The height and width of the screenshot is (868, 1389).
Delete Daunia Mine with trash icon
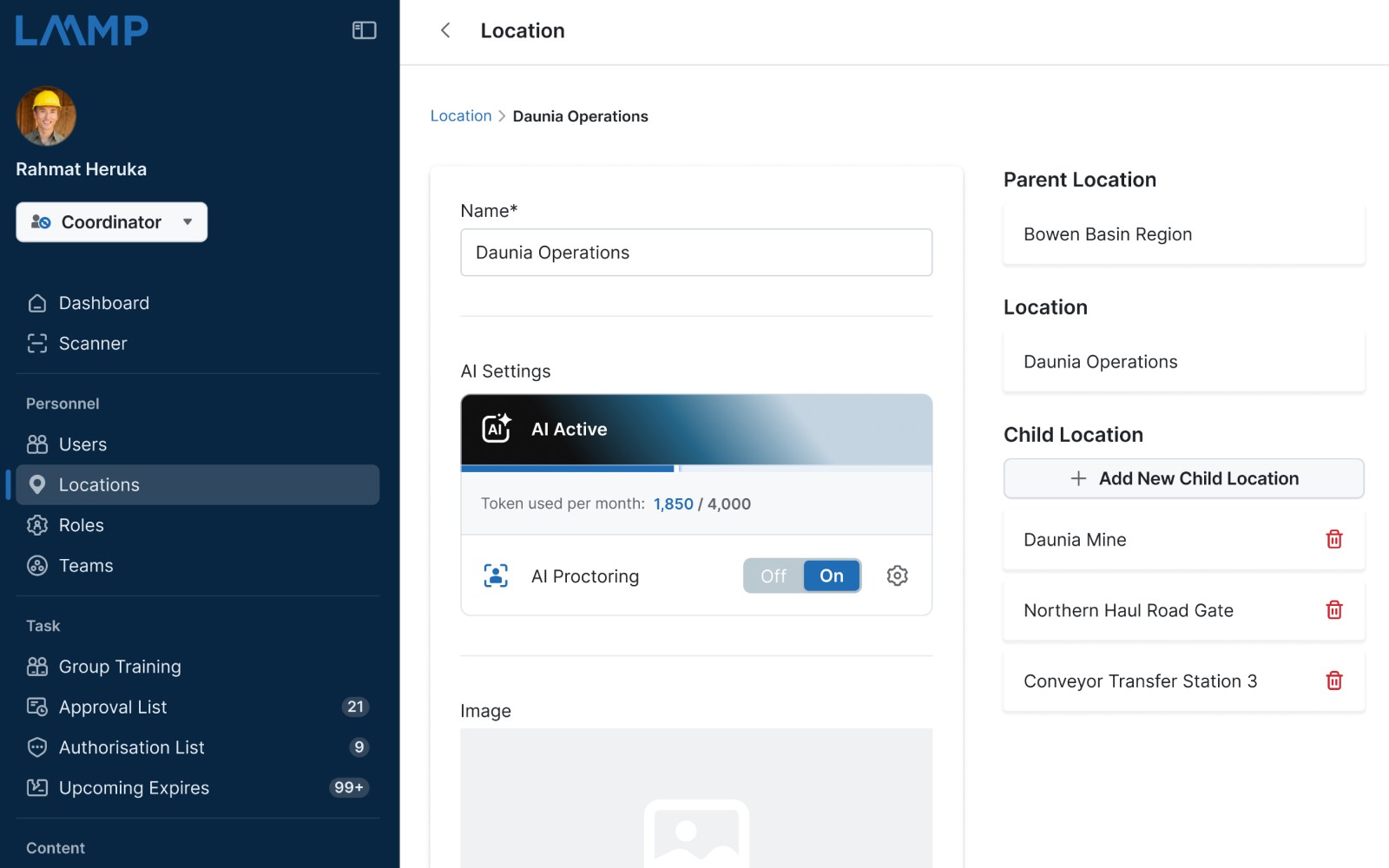1334,539
